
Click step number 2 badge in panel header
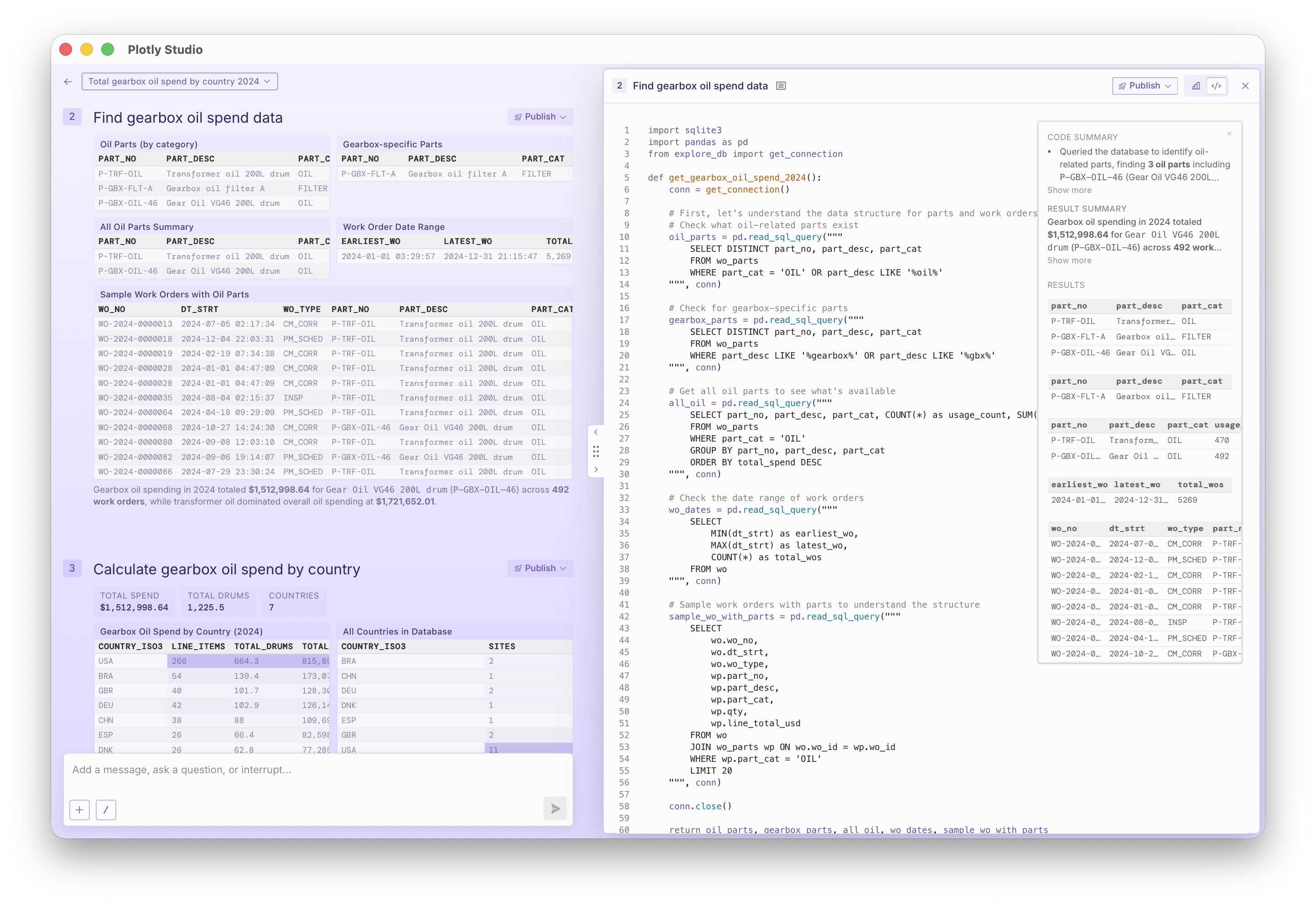point(619,86)
